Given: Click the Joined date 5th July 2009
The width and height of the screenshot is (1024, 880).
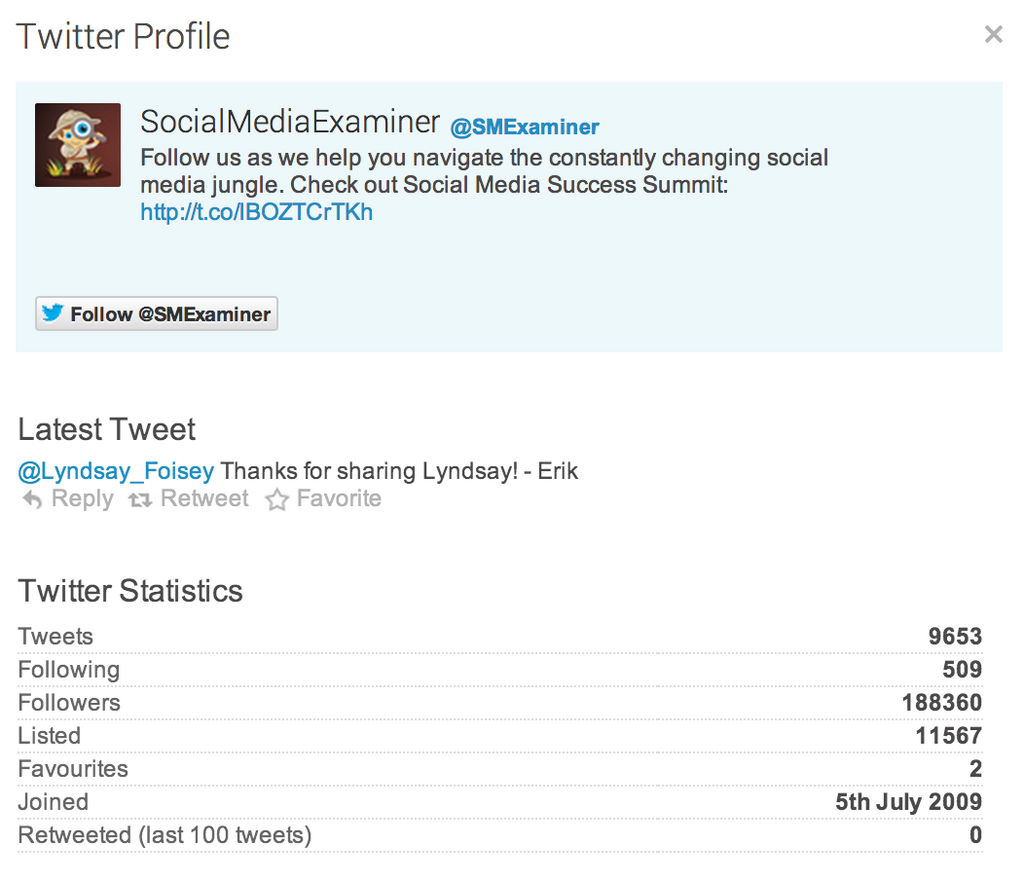Looking at the screenshot, I should (908, 802).
